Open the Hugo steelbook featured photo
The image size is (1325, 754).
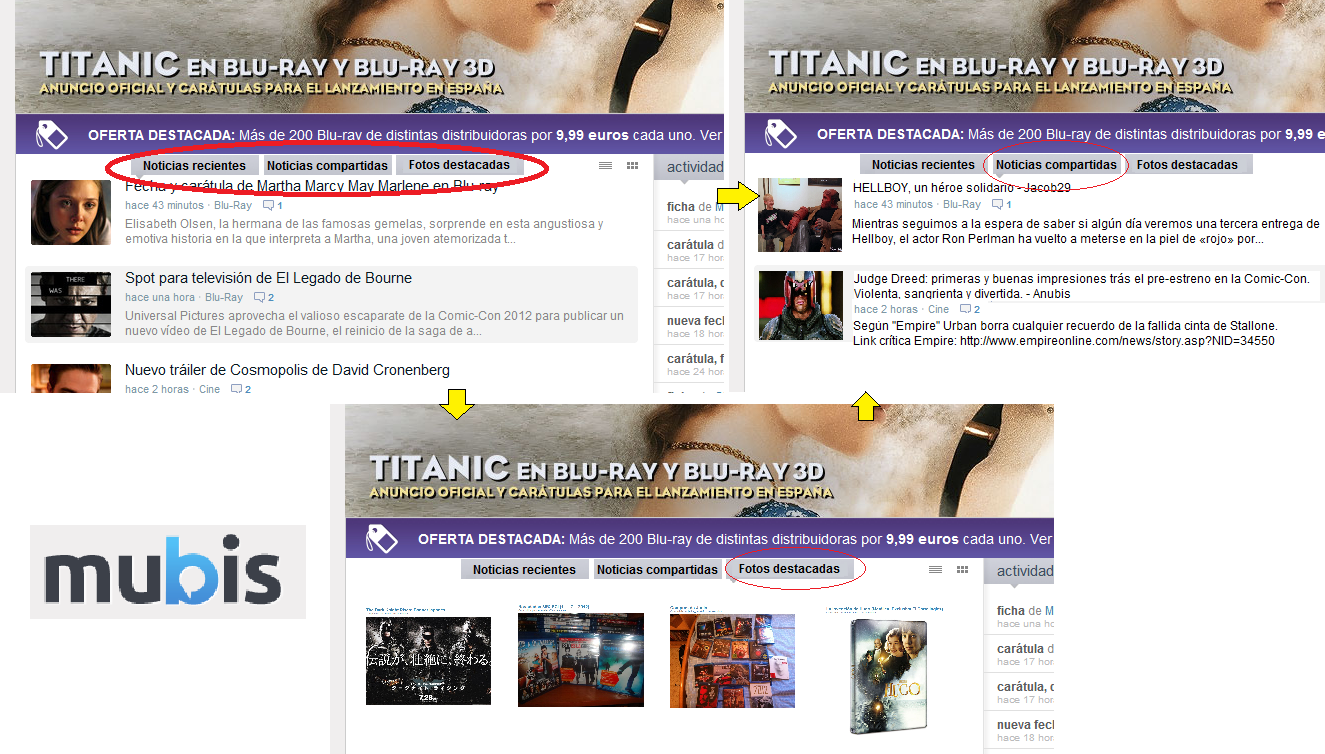(x=888, y=677)
